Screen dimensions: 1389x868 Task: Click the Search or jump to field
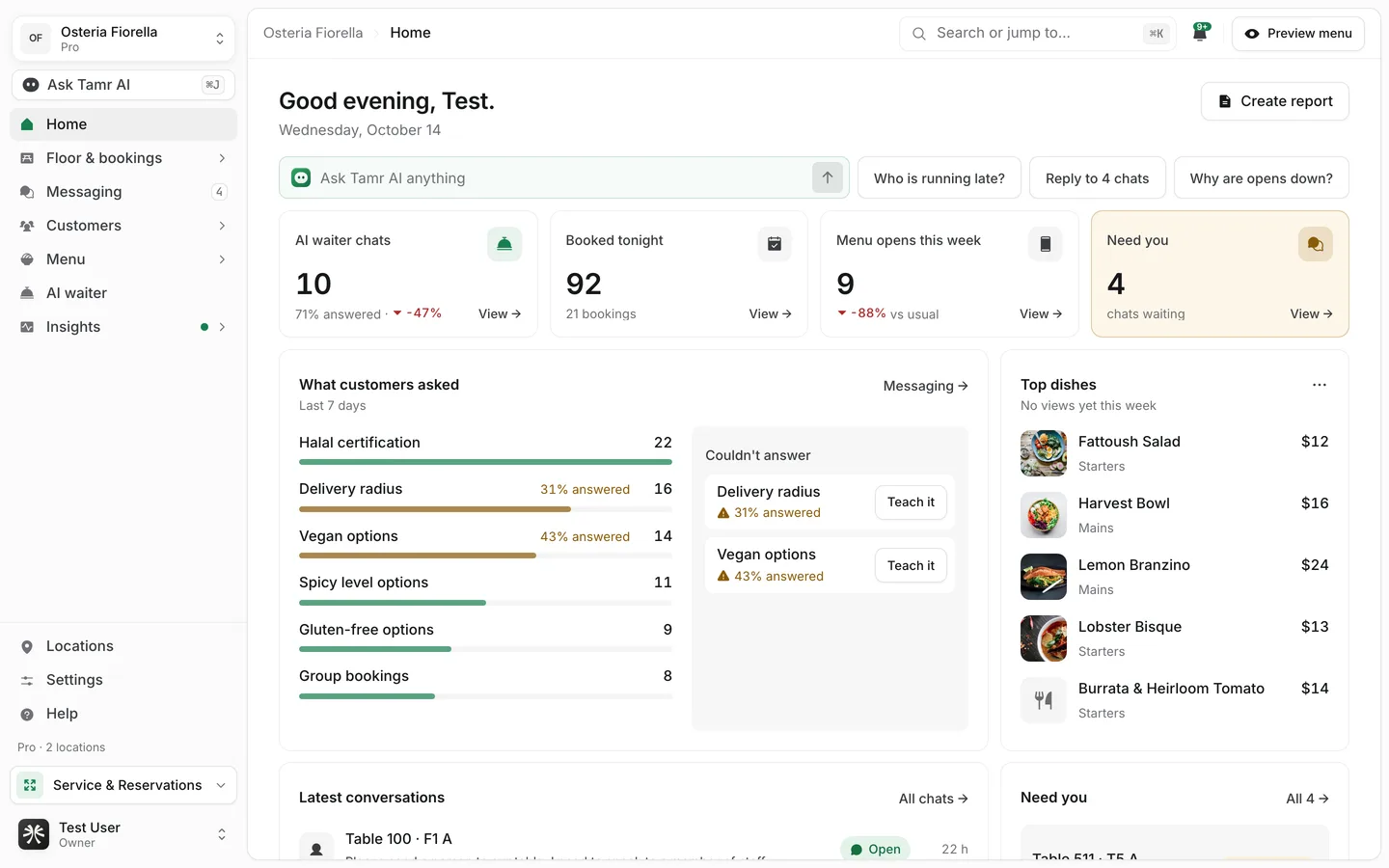(x=1038, y=34)
